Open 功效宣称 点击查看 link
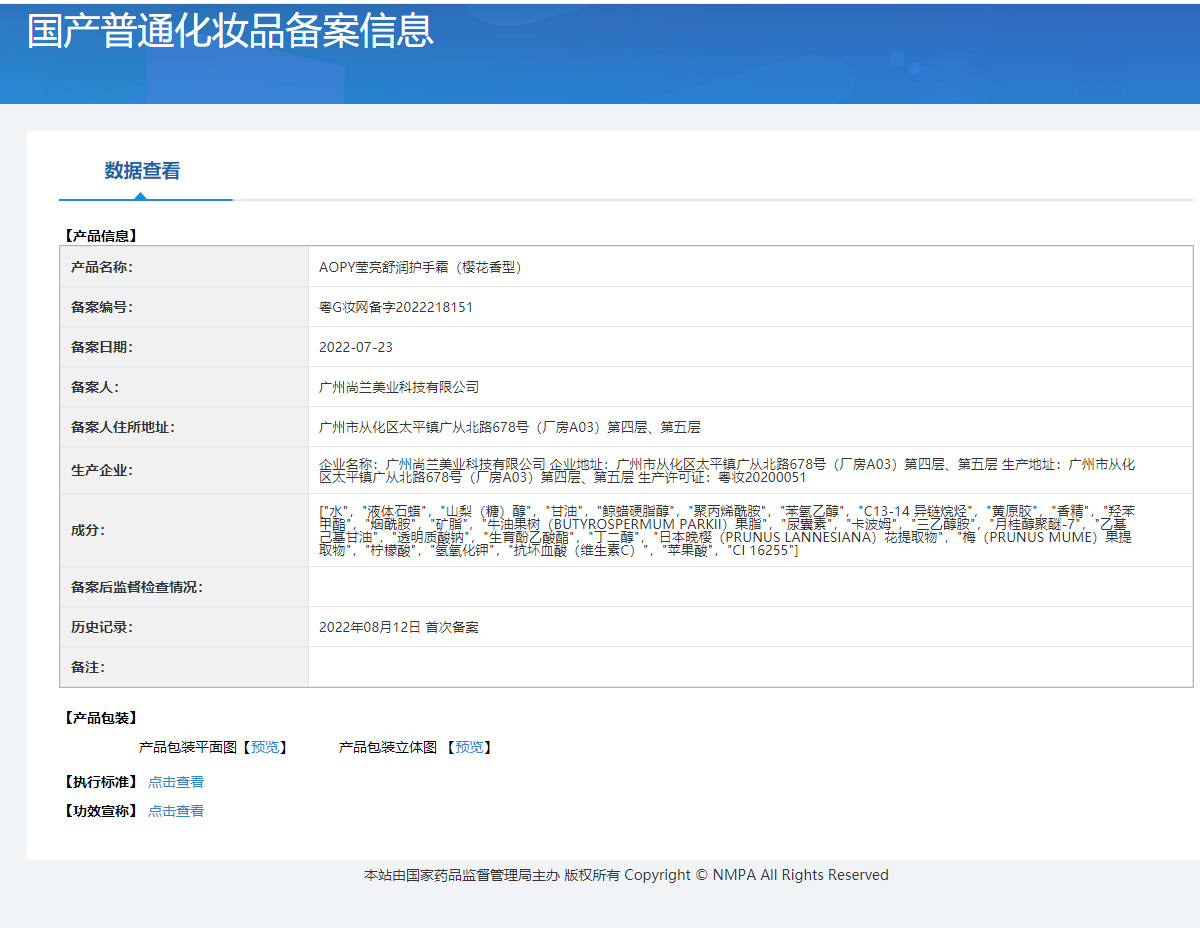 click(x=176, y=811)
